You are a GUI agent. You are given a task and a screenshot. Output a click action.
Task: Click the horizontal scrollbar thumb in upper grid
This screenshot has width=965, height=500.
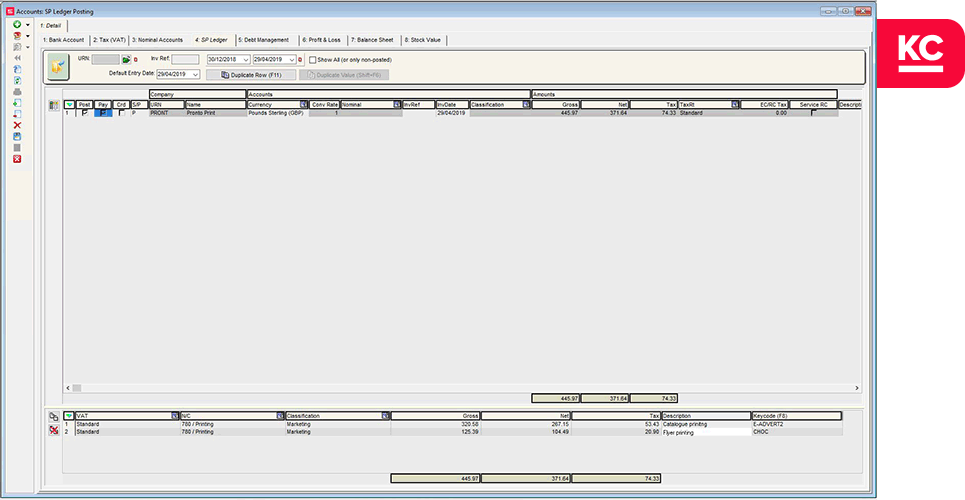(77, 388)
